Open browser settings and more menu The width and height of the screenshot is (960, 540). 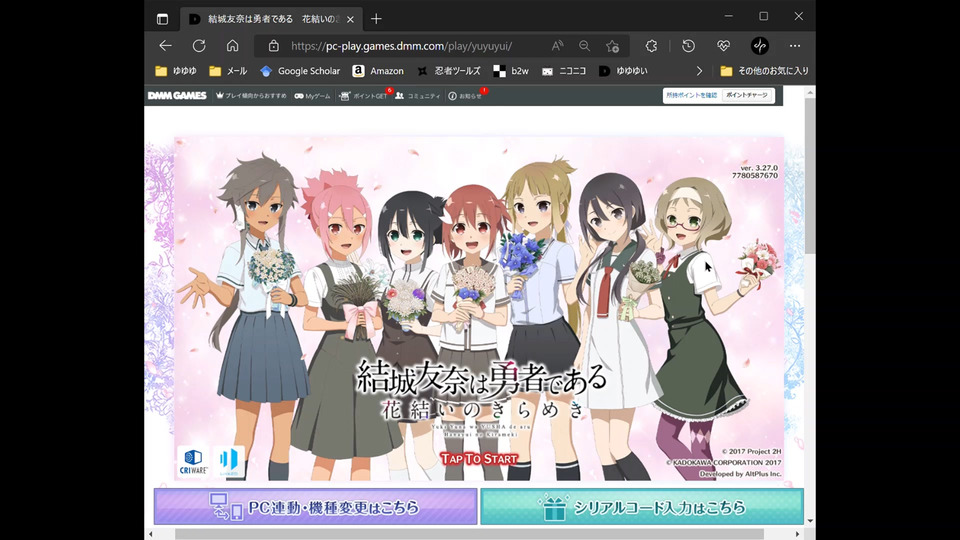(x=795, y=46)
